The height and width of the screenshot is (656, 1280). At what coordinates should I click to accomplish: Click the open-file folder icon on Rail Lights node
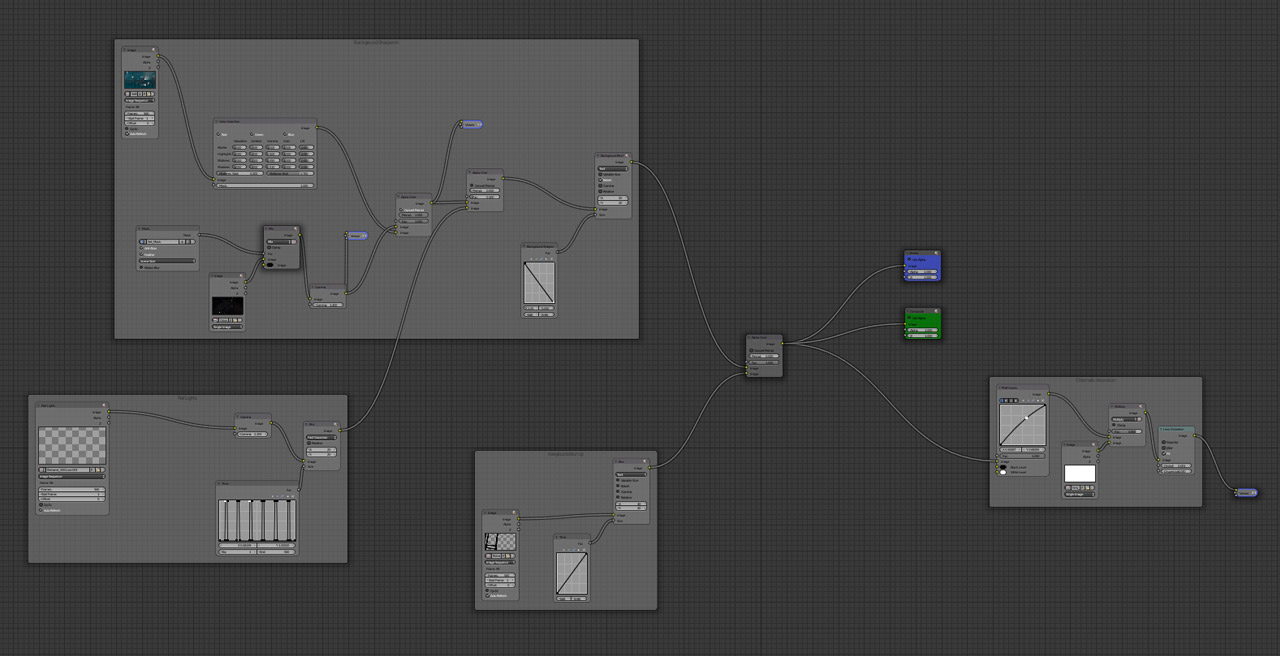click(x=98, y=470)
